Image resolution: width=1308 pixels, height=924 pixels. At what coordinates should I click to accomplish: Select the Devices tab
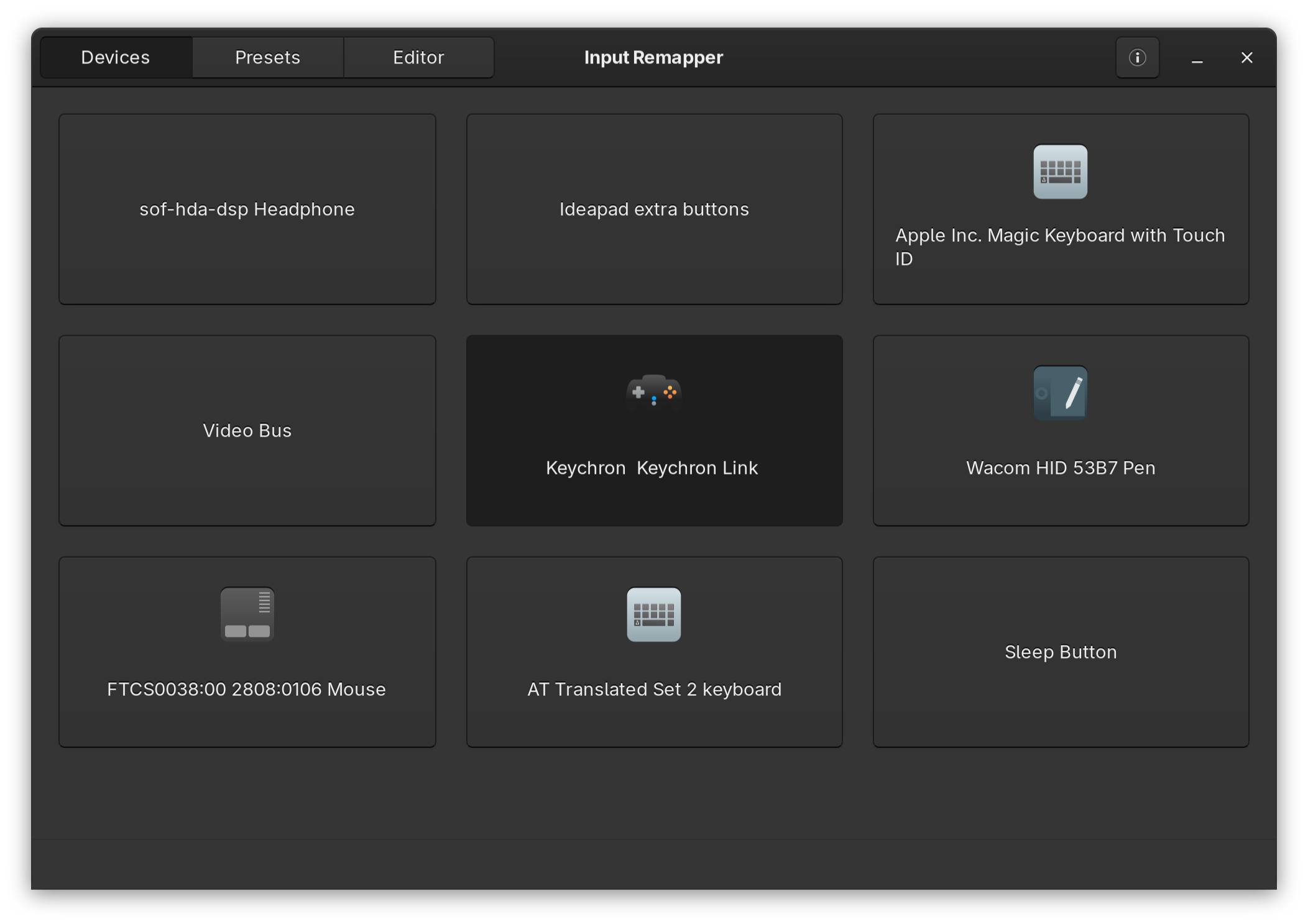(x=115, y=57)
